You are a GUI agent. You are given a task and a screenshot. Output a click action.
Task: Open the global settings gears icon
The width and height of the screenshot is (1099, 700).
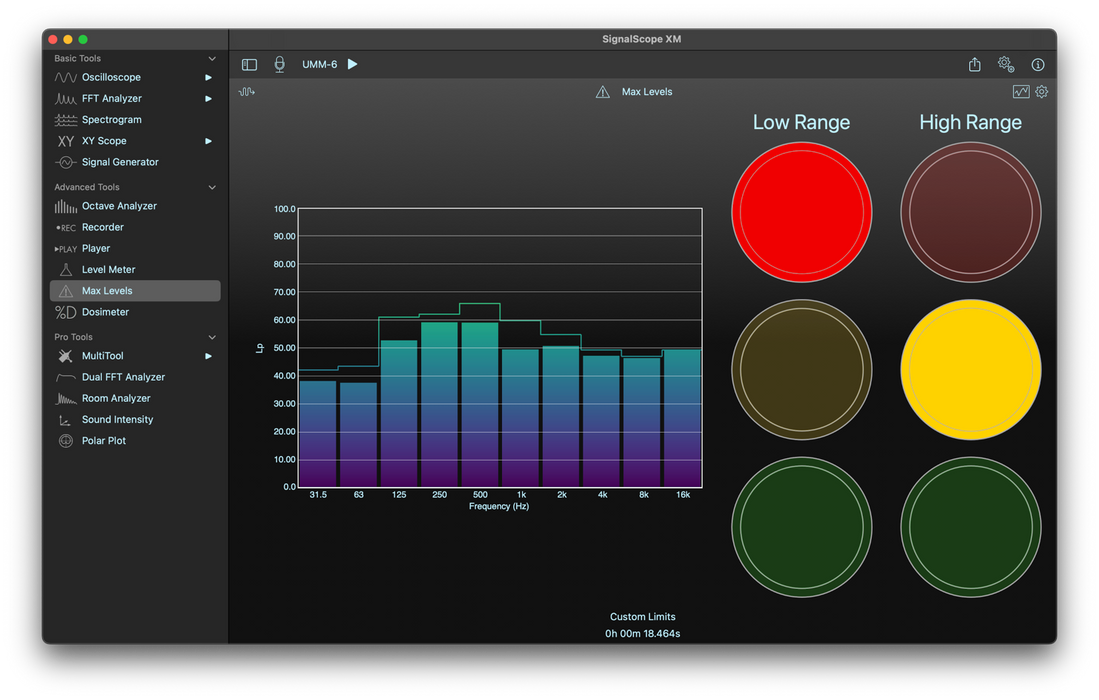[1006, 64]
